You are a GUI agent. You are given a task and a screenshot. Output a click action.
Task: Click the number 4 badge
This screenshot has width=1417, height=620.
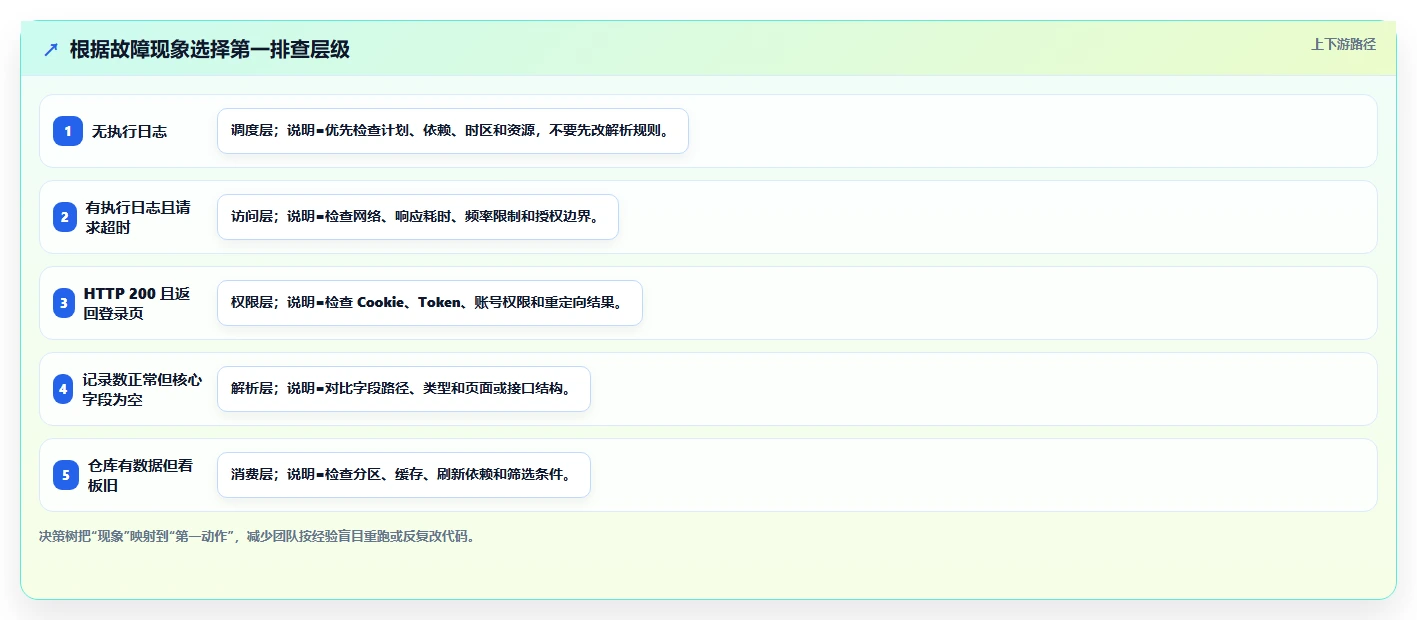pyautogui.click(x=64, y=389)
